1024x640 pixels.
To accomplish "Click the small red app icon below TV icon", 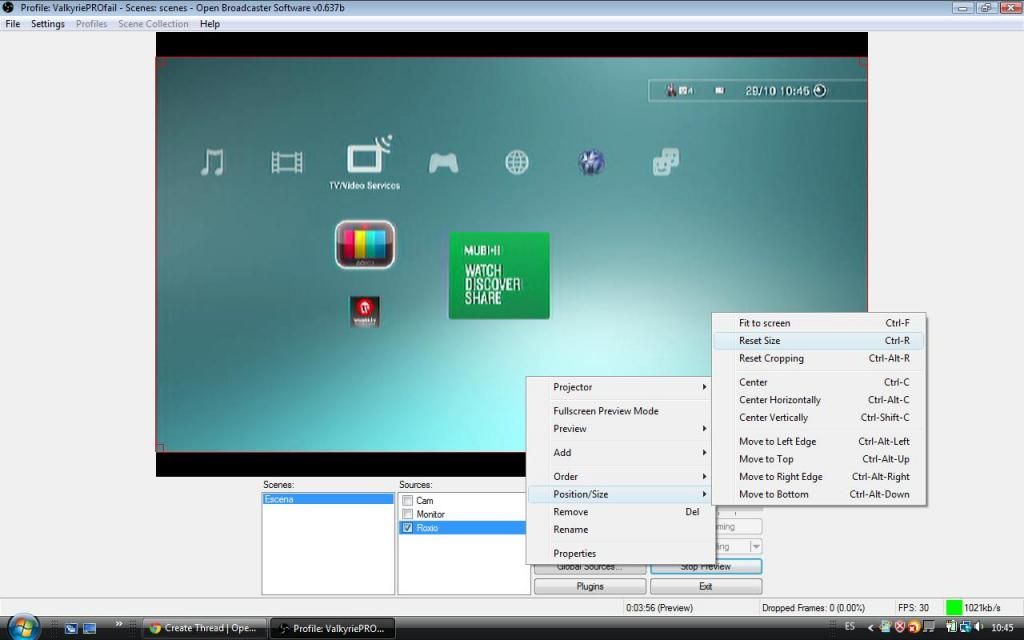I will click(364, 312).
